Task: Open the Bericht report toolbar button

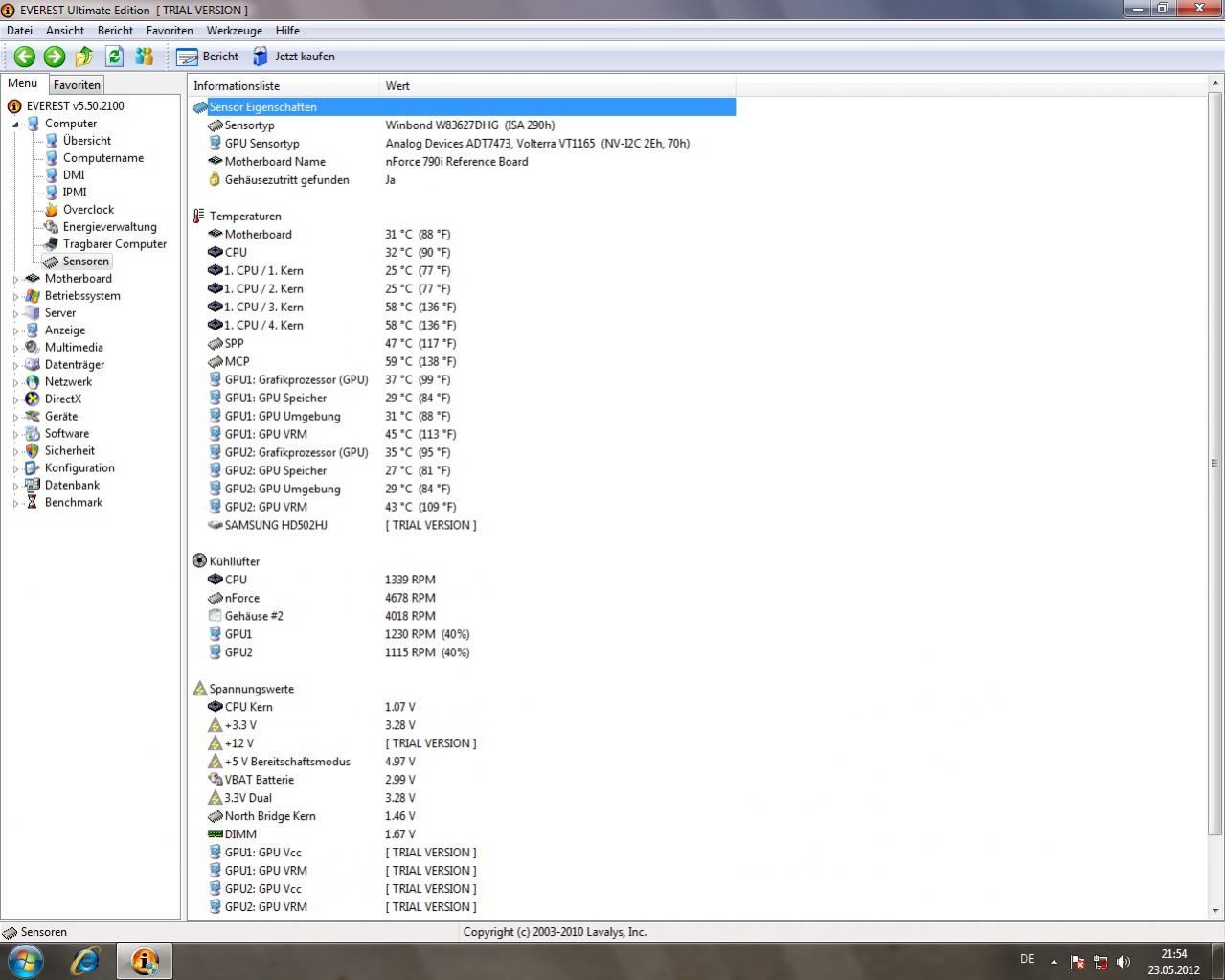Action: 208,57
